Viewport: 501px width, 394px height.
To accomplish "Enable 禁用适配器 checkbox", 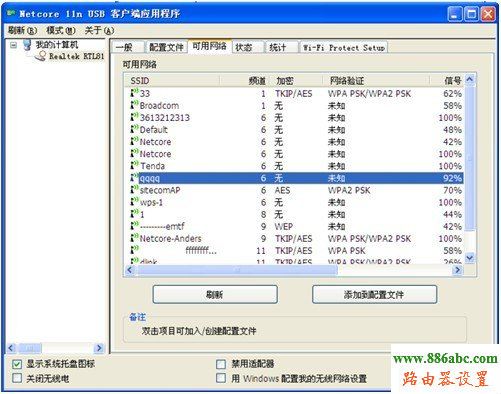I will [221, 364].
